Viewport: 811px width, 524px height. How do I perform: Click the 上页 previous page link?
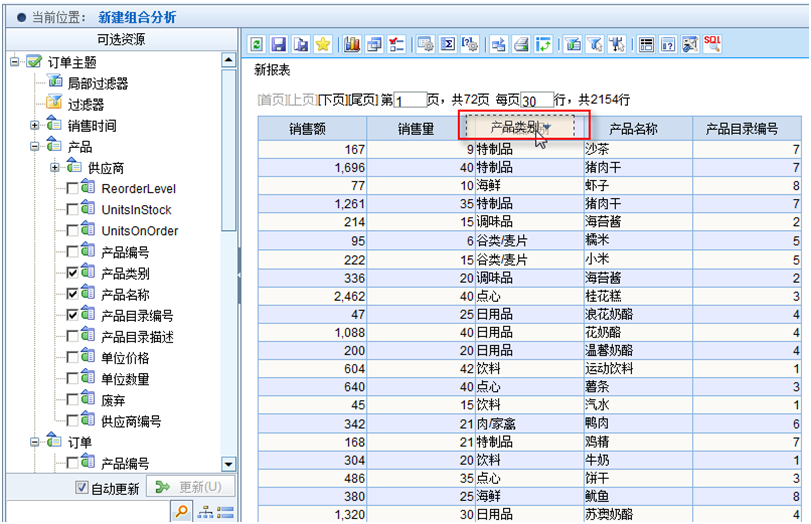(302, 99)
